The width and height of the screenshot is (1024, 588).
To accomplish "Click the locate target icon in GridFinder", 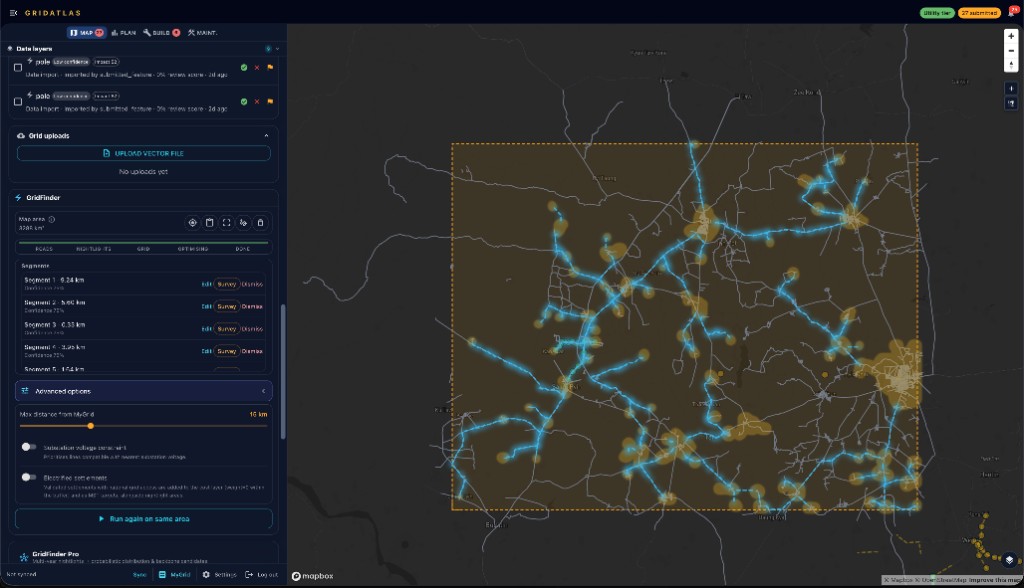I will 193,223.
